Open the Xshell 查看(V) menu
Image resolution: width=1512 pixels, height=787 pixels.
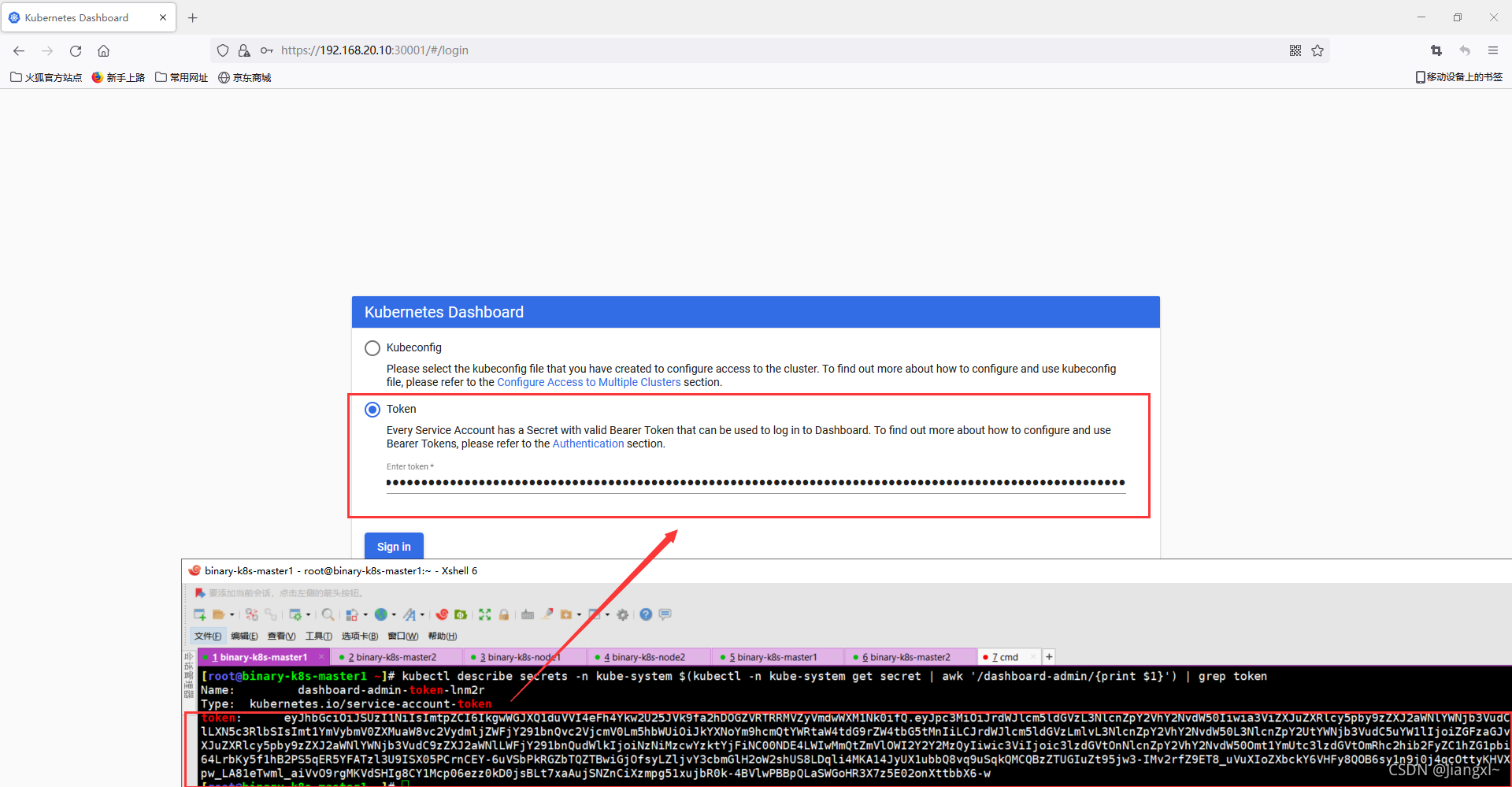pyautogui.click(x=281, y=636)
